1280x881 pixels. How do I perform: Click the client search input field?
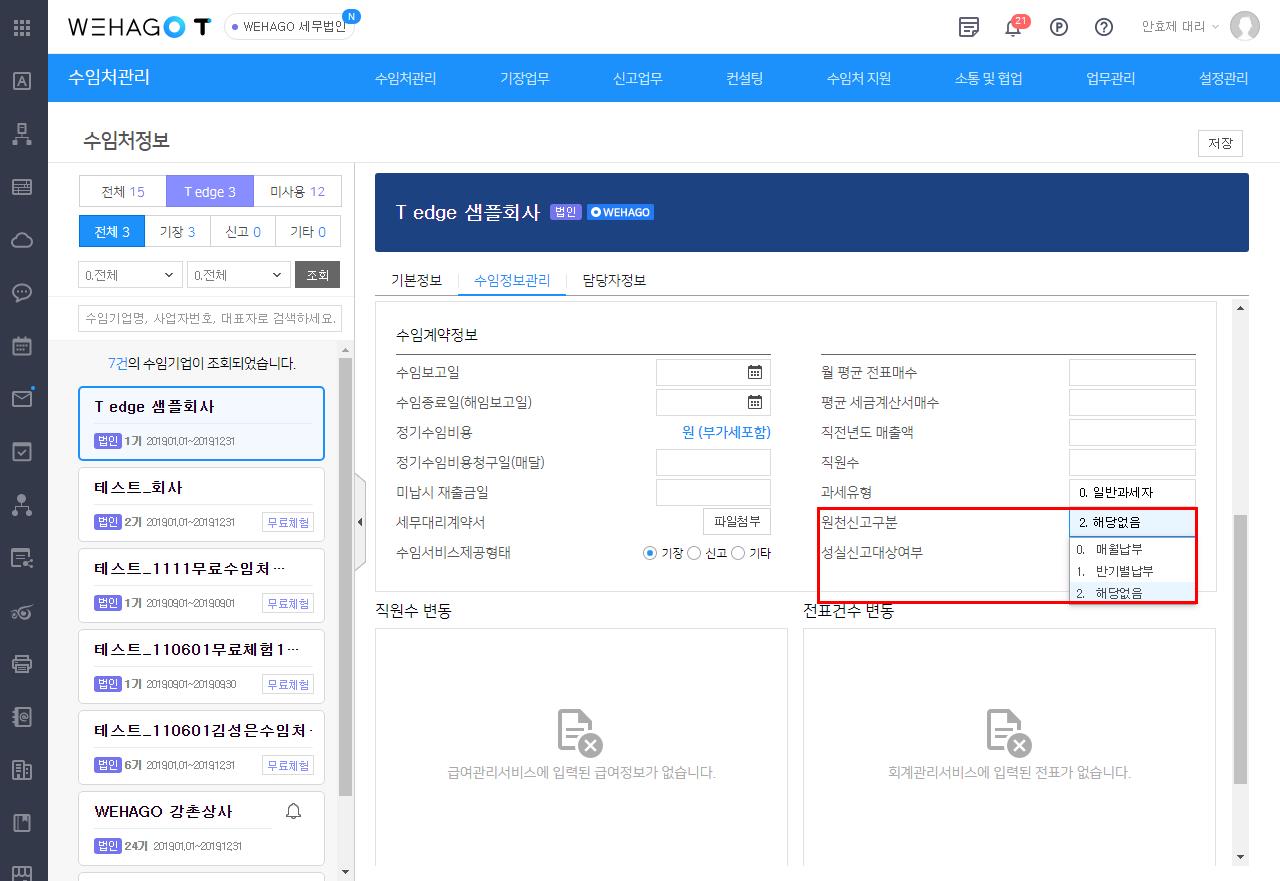(210, 318)
